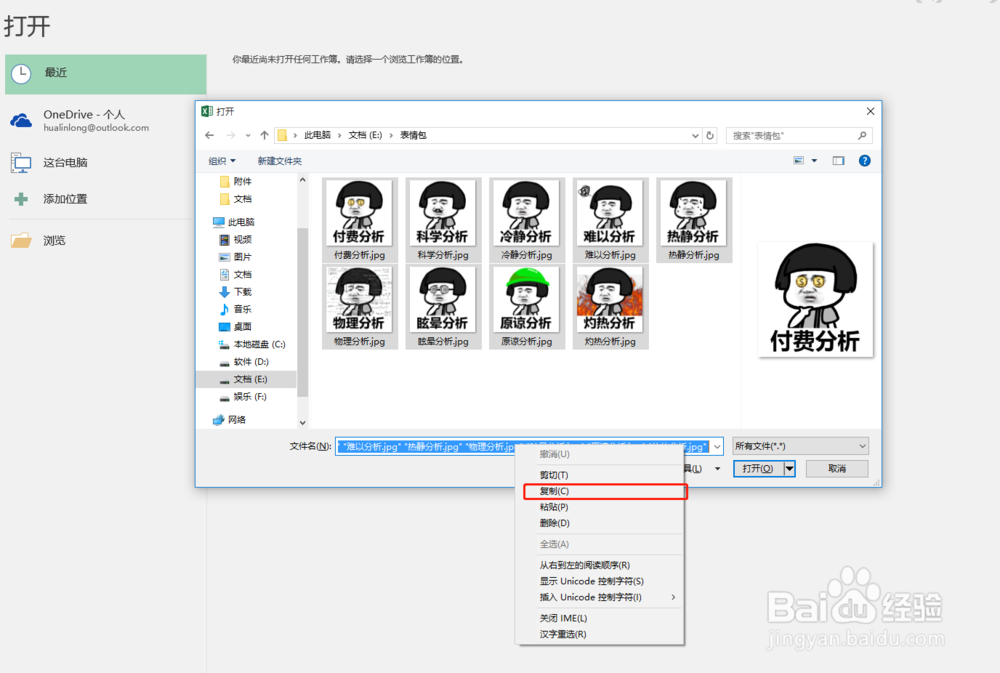Click the navigation tree scroll down arrow

point(302,422)
